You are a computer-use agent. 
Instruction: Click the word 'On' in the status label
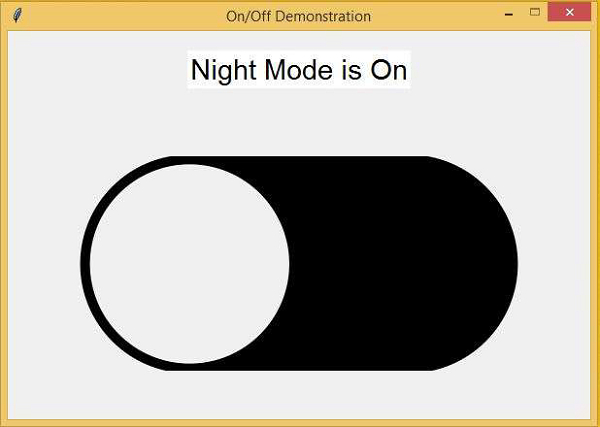point(389,71)
